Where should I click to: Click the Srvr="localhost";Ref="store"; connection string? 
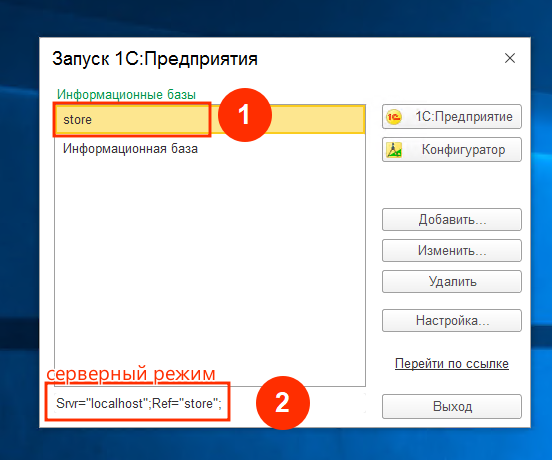point(139,403)
